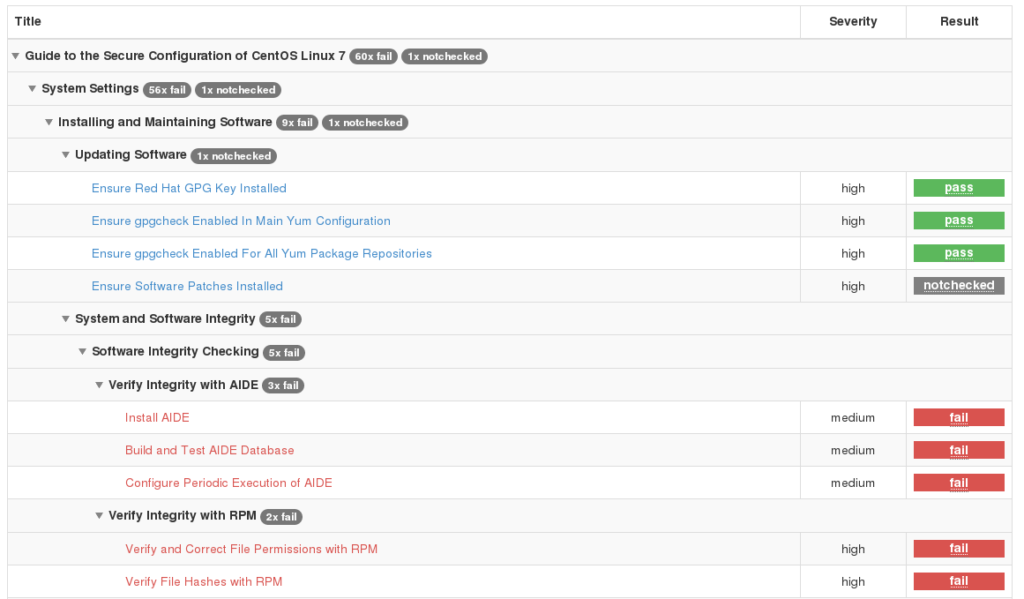Click high severity of gpgcheck All Yum Package Repositories
Image resolution: width=1024 pixels, height=599 pixels.
click(x=853, y=253)
